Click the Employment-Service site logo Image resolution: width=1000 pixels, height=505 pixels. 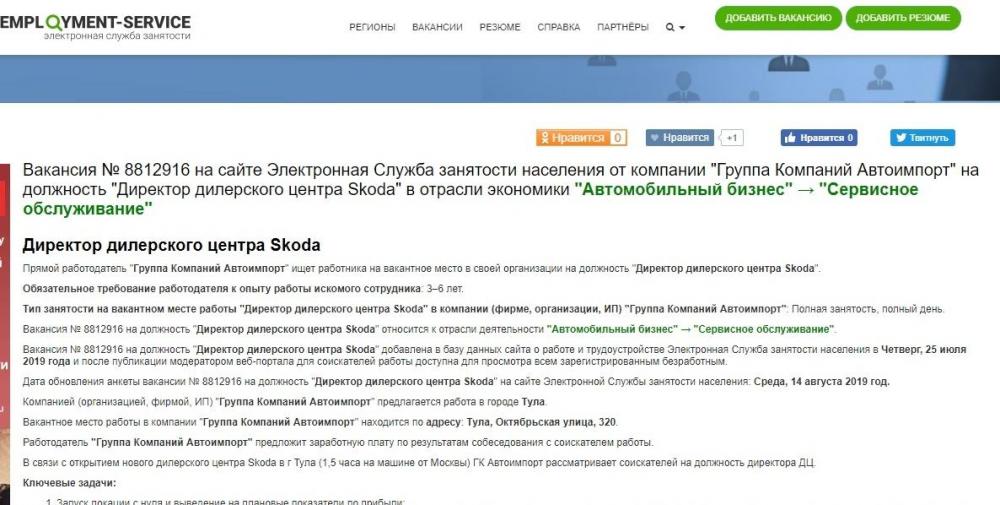coord(95,26)
